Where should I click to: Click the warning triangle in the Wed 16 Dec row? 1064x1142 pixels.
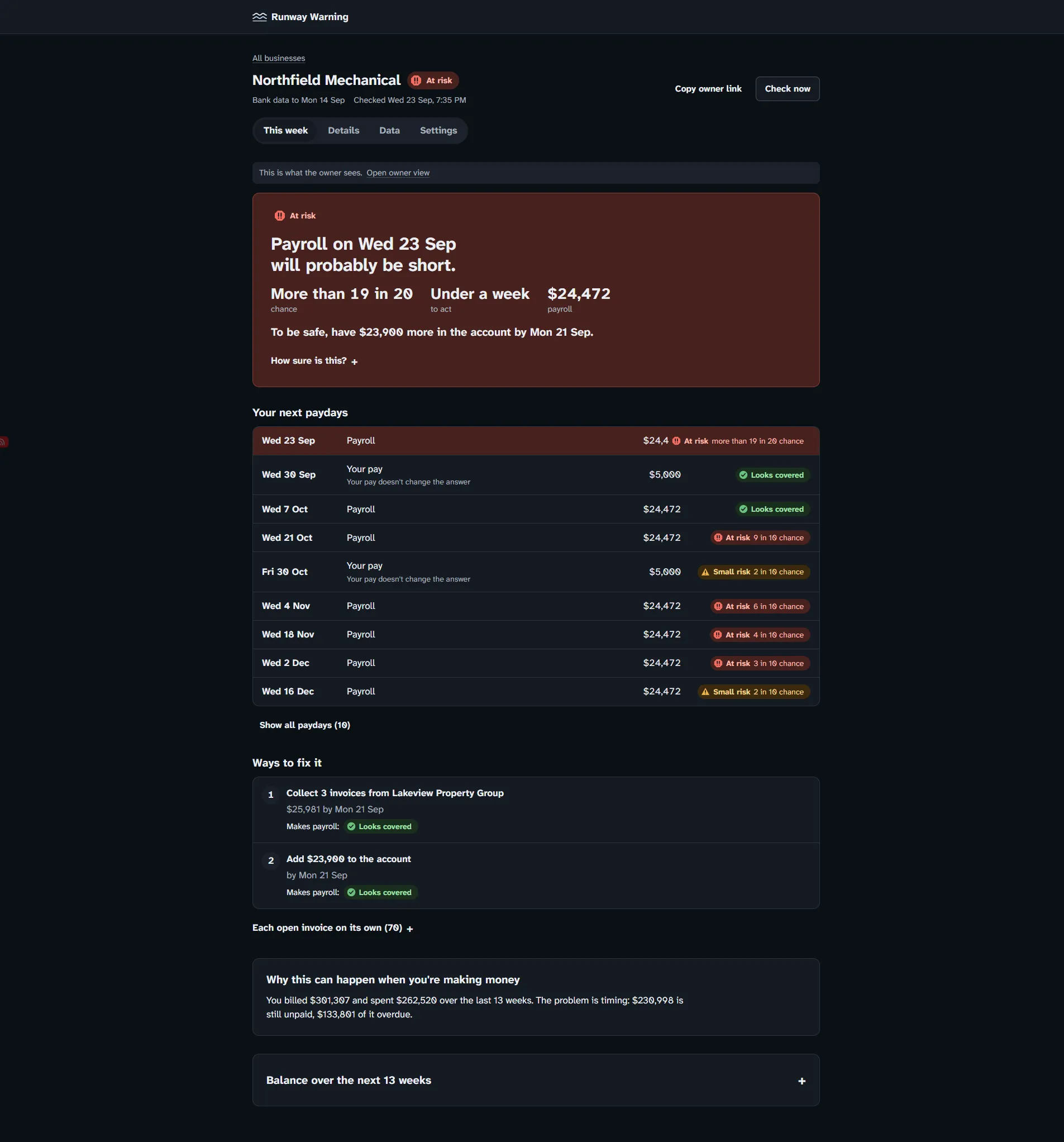pyautogui.click(x=705, y=692)
